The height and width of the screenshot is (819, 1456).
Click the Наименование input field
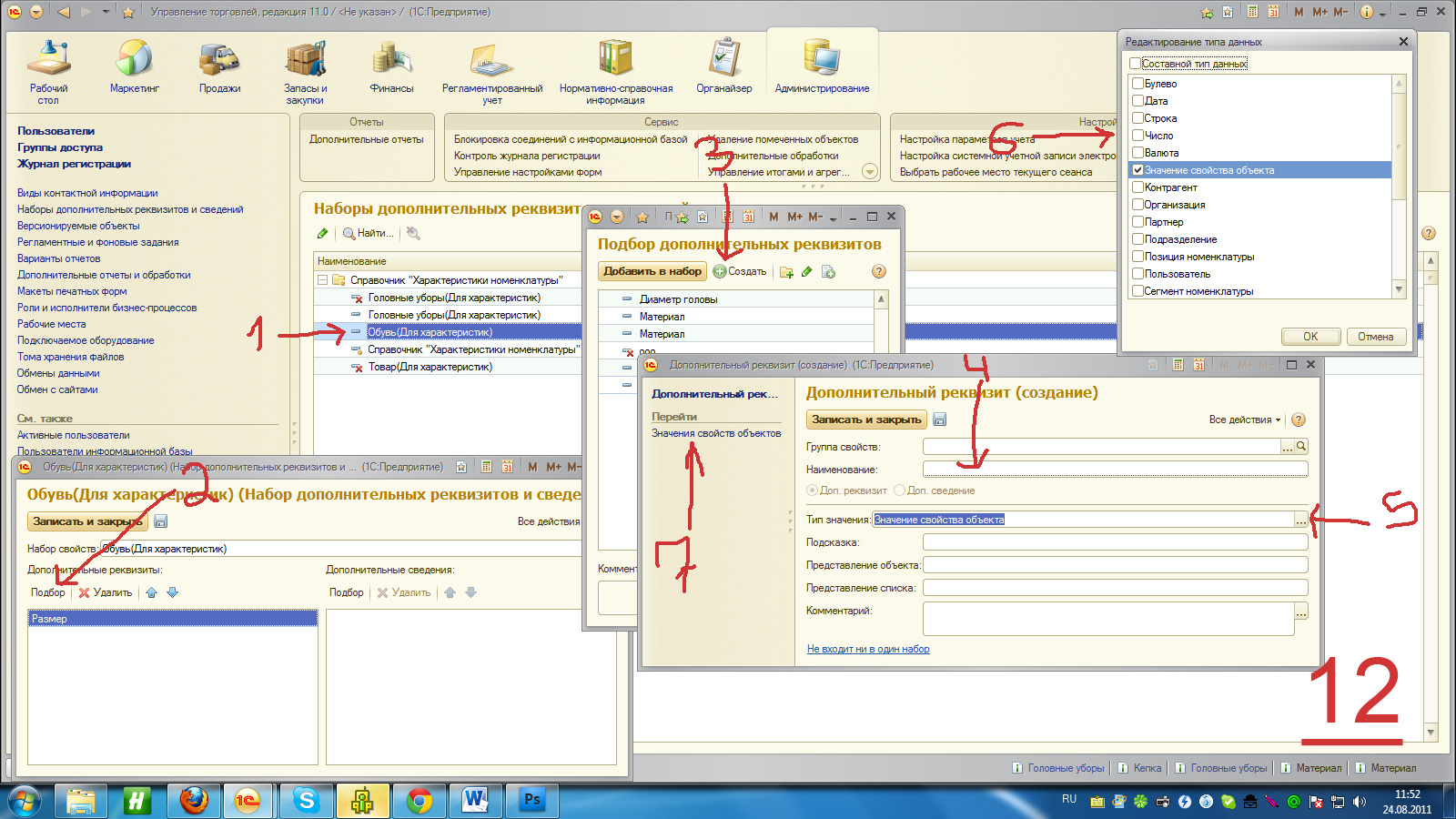coord(1116,470)
